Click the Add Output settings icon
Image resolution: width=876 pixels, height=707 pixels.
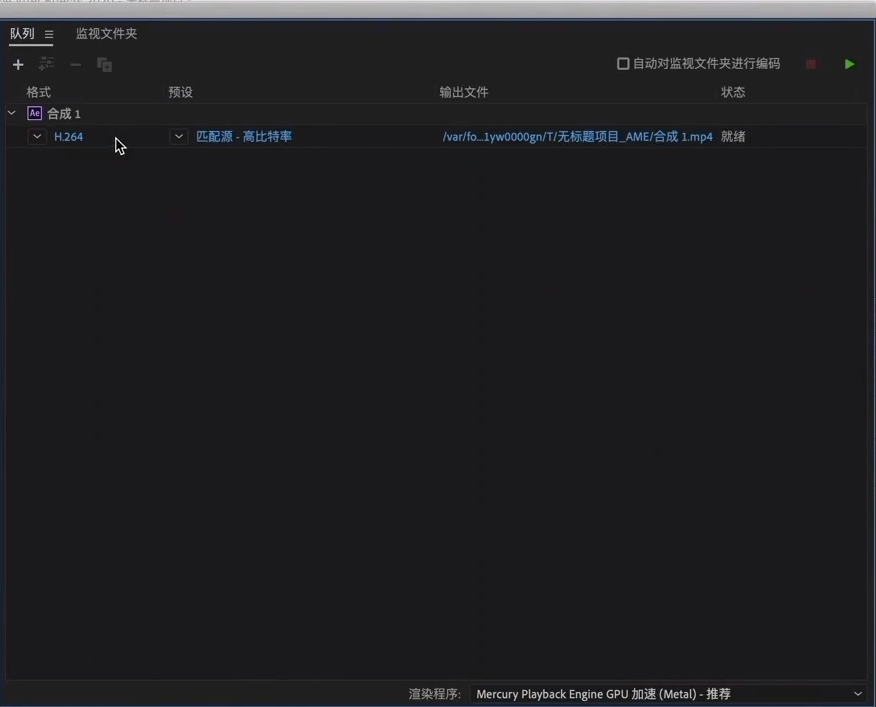tap(46, 64)
